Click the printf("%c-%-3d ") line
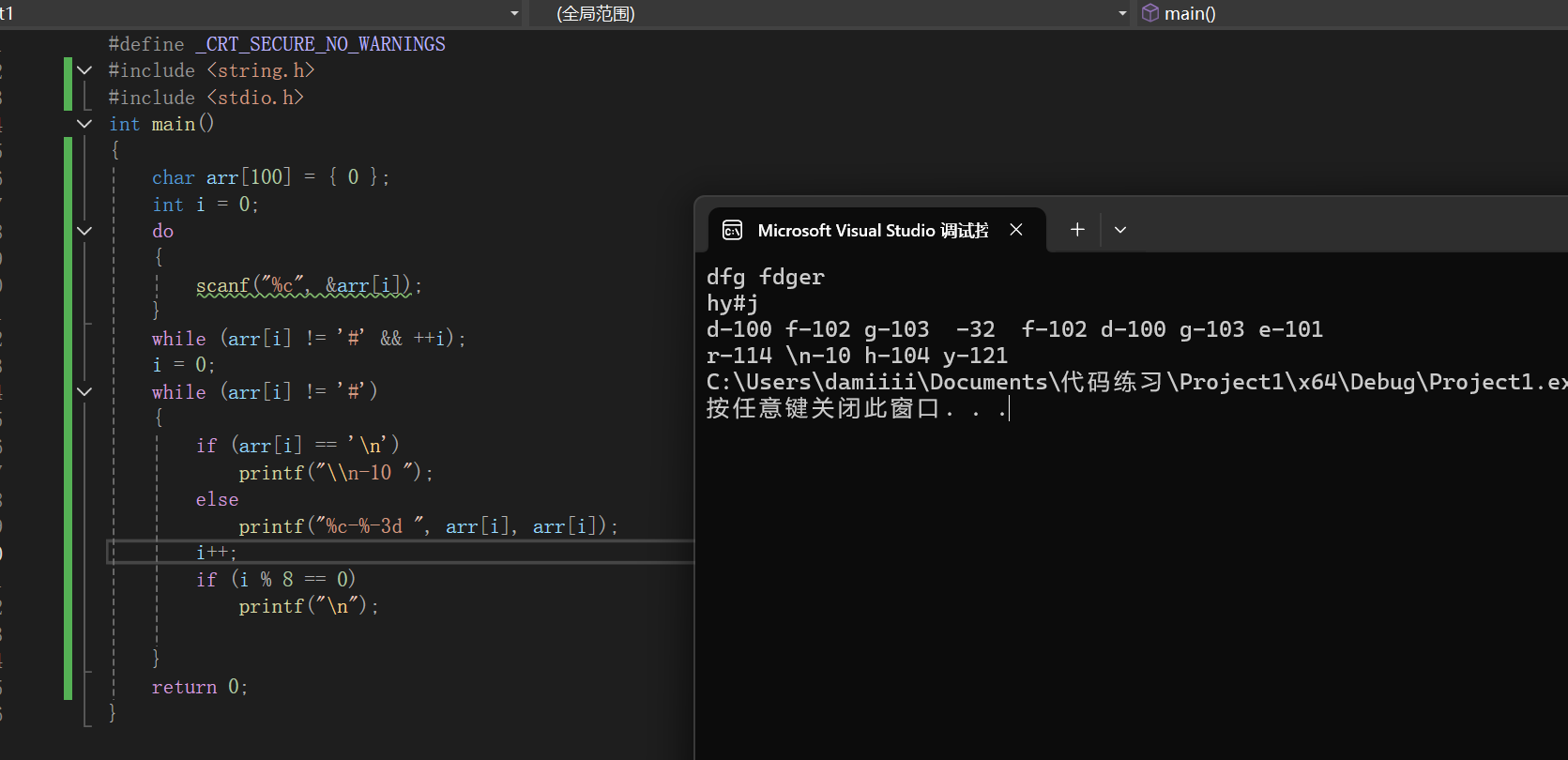This screenshot has height=760, width=1568. click(429, 526)
